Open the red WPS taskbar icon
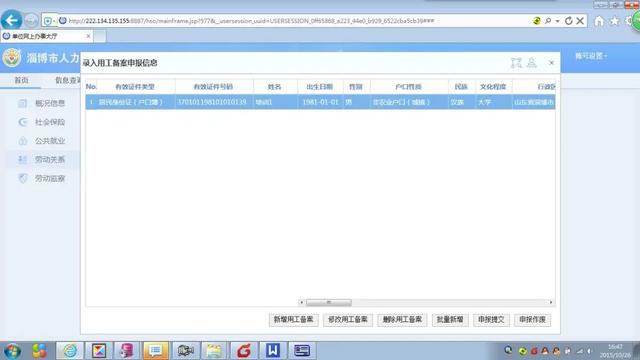Viewport: 640px width, 360px height. pos(244,351)
